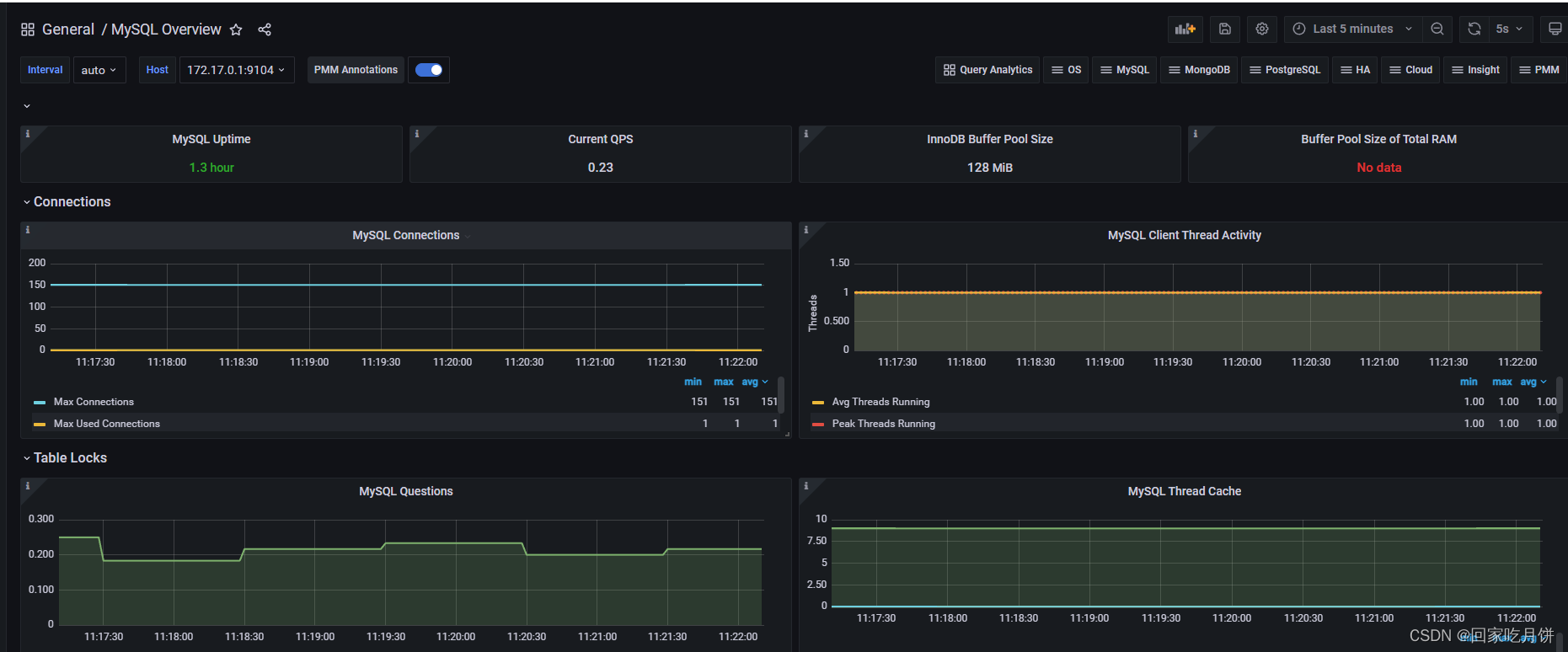Image resolution: width=1568 pixels, height=652 pixels.
Task: Show info for the Current QPS panel
Action: coord(416,133)
